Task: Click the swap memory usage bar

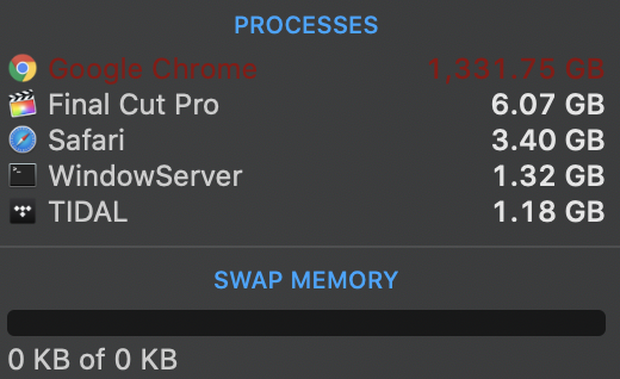Action: [x=306, y=323]
